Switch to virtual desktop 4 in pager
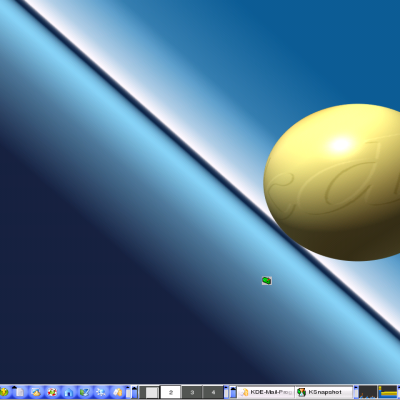Viewport: 400px width, 400px height. (x=213, y=392)
